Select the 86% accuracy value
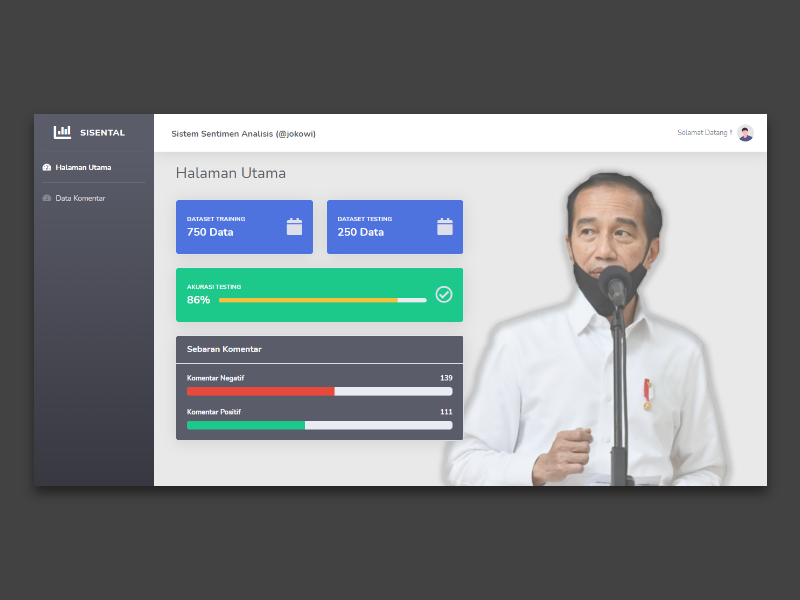This screenshot has width=800, height=600. tap(198, 300)
